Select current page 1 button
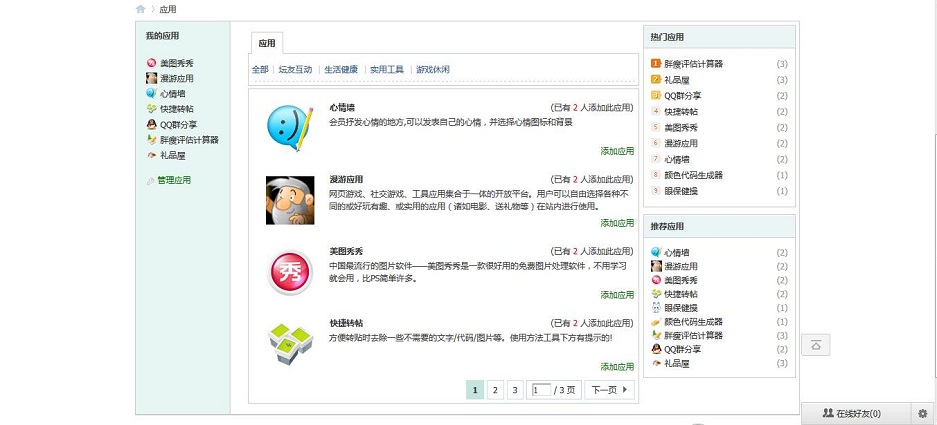937x425 pixels. pos(474,390)
